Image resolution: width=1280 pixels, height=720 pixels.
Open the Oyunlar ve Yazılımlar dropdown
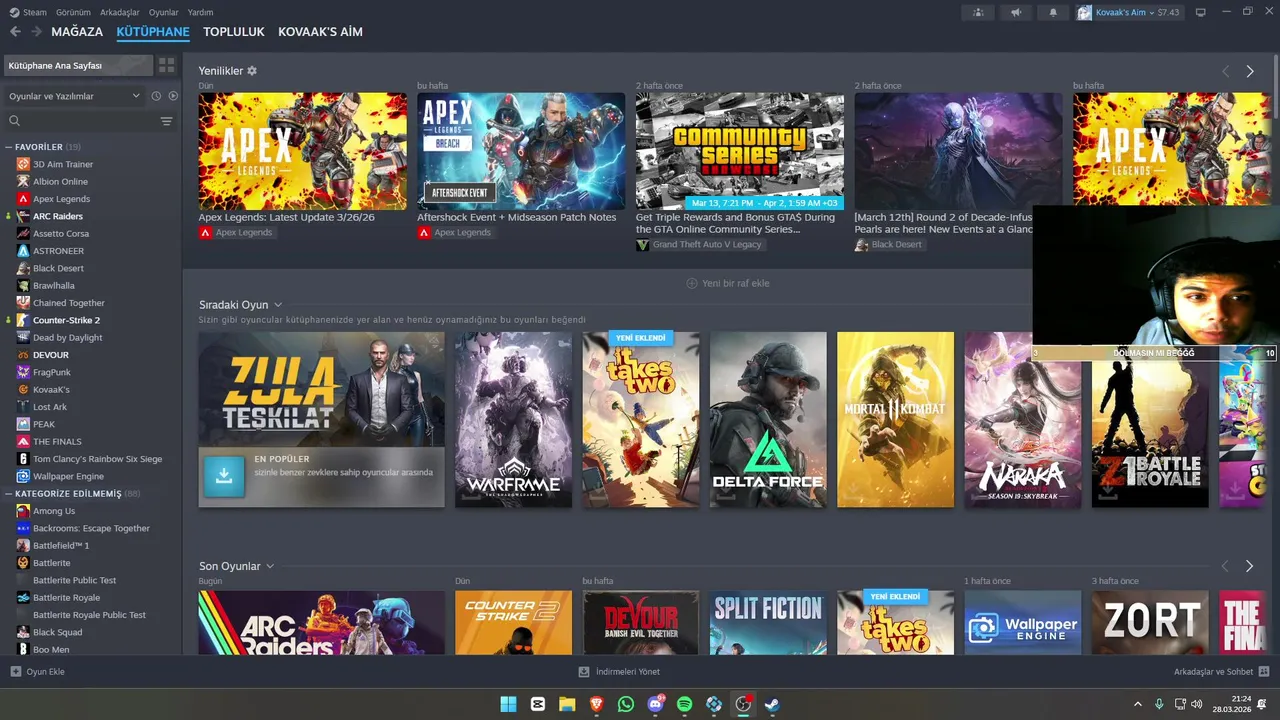tap(74, 96)
